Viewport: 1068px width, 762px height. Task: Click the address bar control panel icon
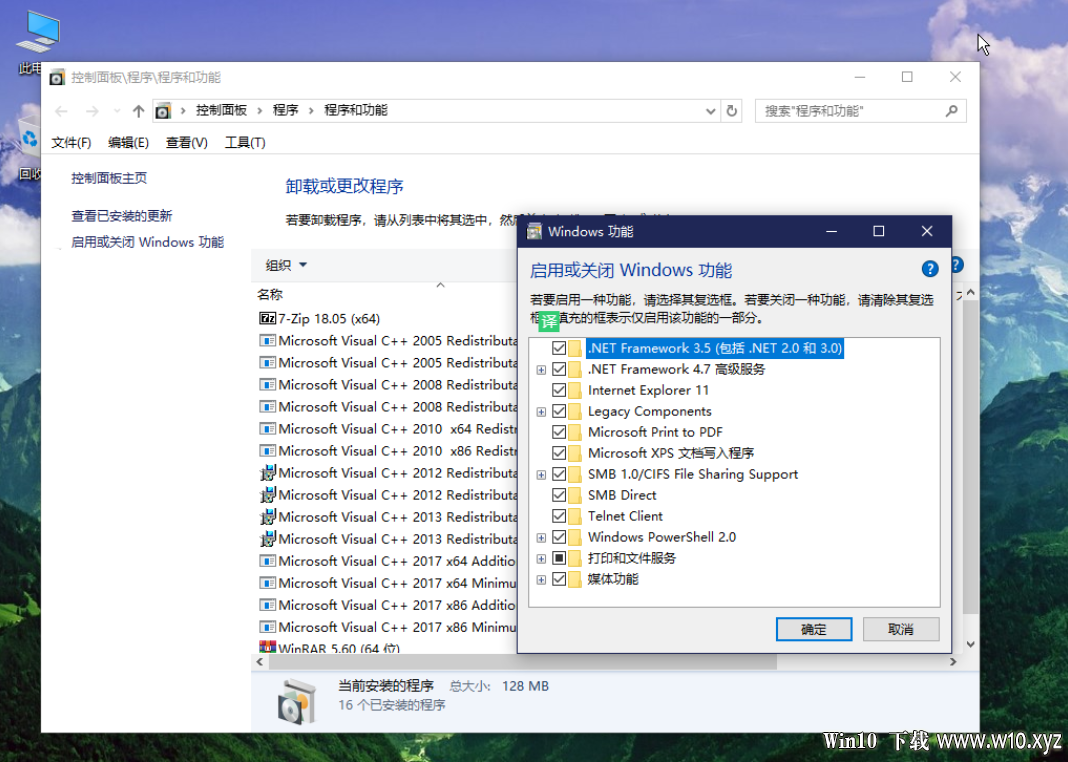[x=163, y=111]
